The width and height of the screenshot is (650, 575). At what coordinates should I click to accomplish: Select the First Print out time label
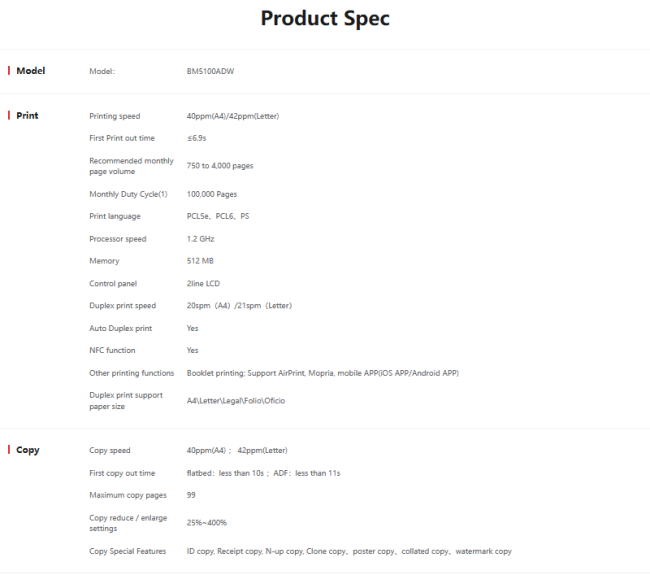pyautogui.click(x=122, y=138)
